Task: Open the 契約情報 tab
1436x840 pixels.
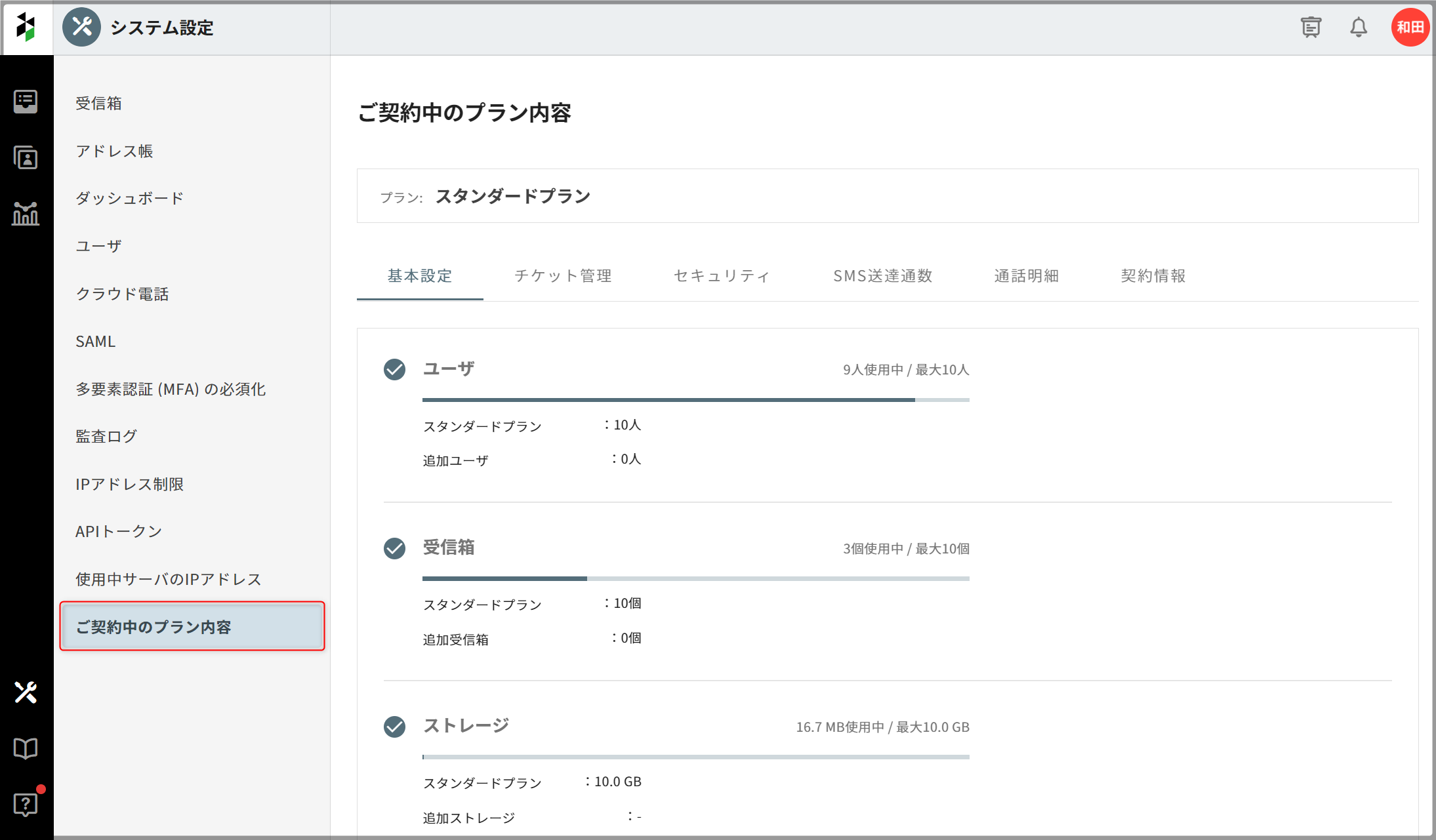Action: coord(1153,276)
